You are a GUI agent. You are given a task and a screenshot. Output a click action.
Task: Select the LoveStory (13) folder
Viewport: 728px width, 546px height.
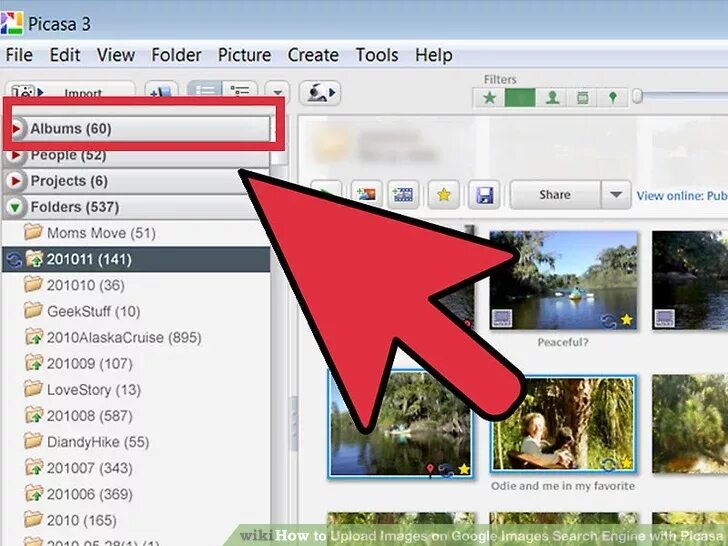[x=136, y=389]
